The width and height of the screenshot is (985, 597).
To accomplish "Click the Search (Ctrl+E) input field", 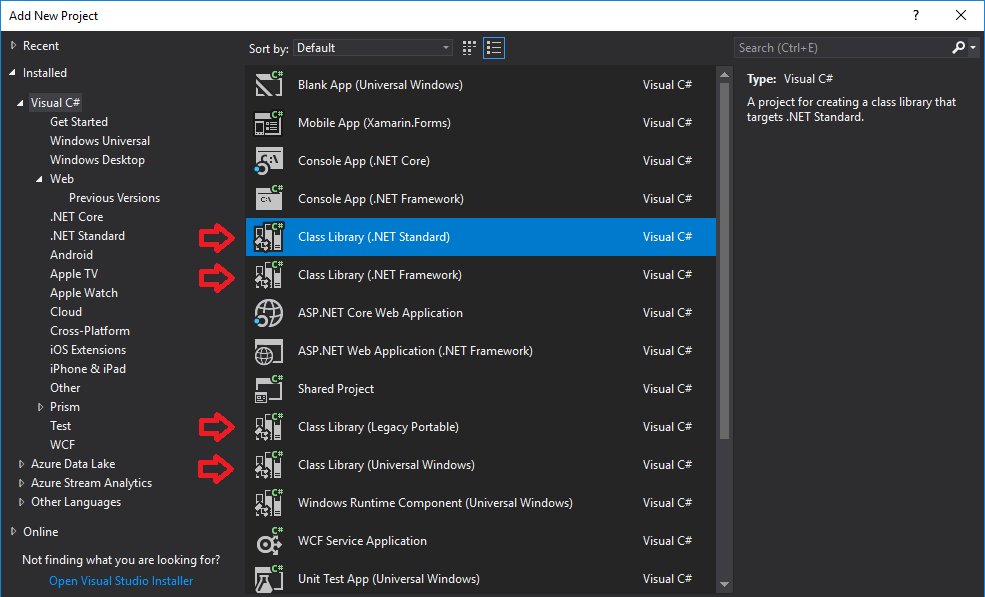I will [842, 48].
